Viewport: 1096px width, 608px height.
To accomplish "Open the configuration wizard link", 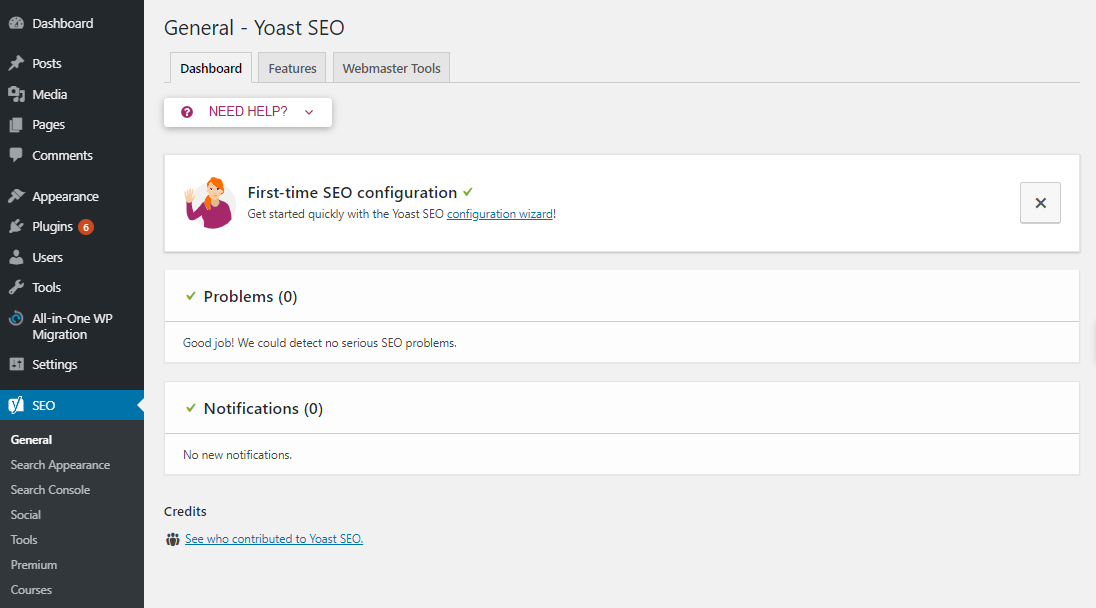I will coord(500,214).
